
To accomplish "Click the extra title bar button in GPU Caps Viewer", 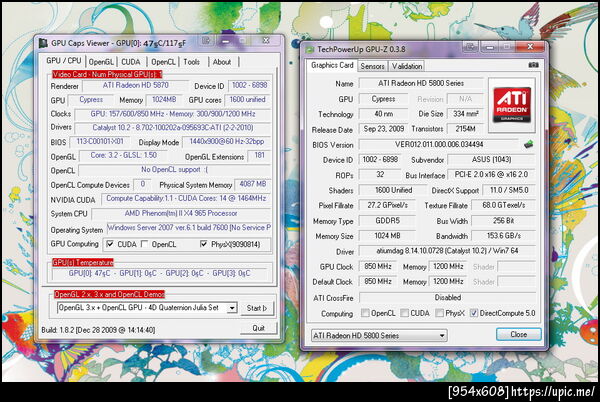I will [206, 40].
